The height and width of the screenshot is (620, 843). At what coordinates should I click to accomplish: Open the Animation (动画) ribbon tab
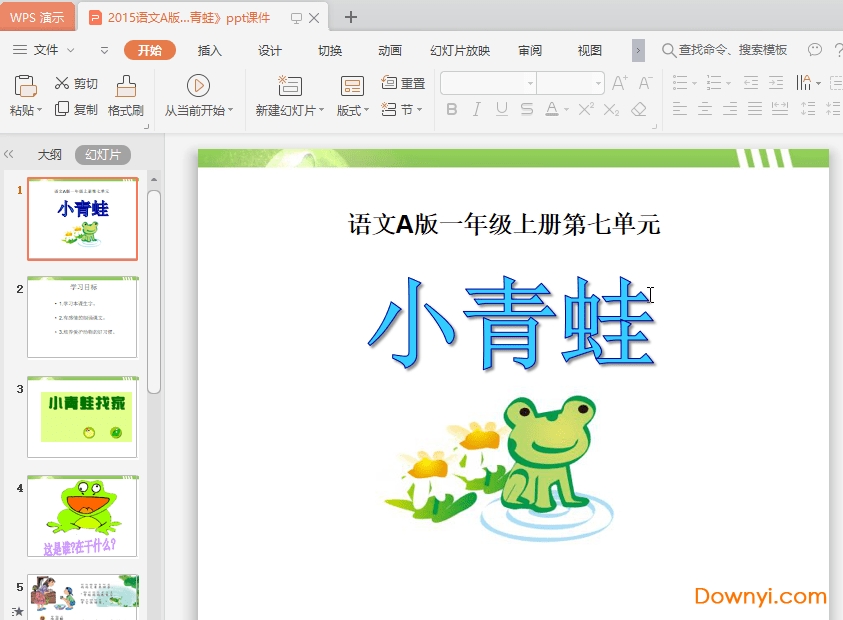point(390,51)
